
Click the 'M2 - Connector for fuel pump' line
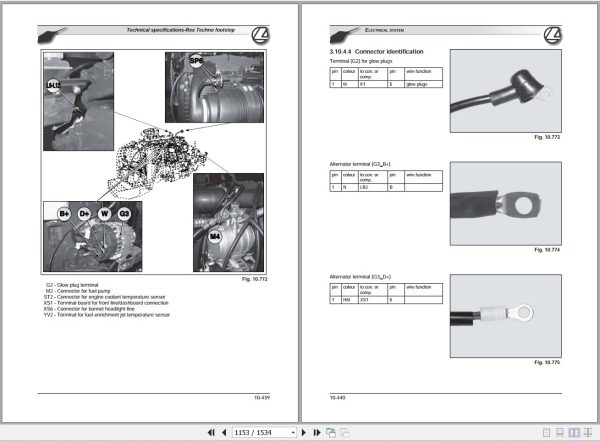pyautogui.click(x=78, y=291)
